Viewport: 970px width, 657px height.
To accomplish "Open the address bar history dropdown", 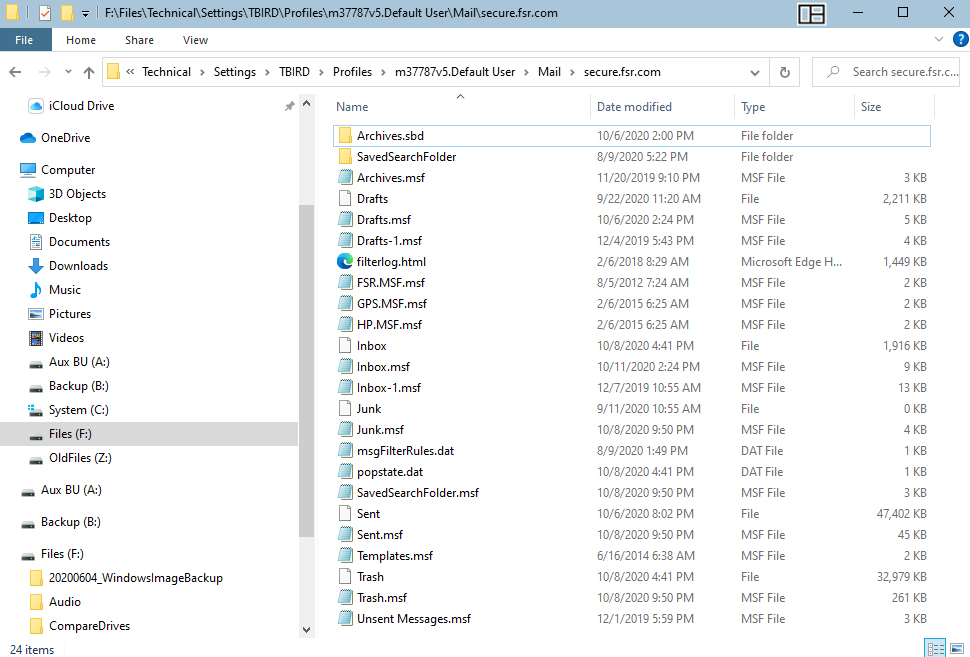I will tap(755, 72).
